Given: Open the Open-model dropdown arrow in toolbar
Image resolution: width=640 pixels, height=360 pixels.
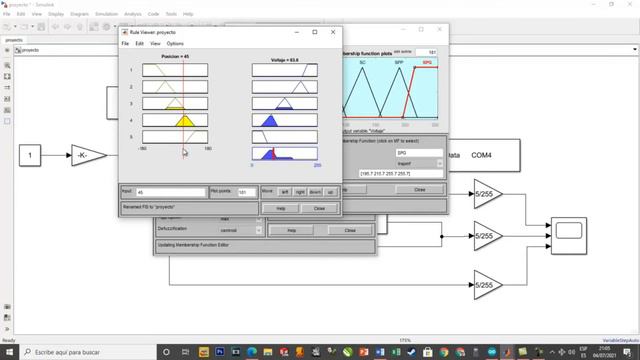Looking at the screenshot, I should click(32, 27).
